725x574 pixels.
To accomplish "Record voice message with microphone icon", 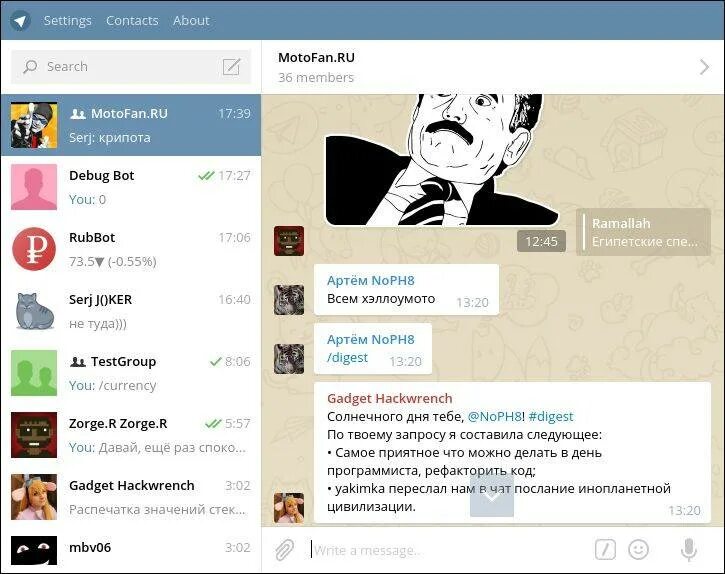I will 688,550.
